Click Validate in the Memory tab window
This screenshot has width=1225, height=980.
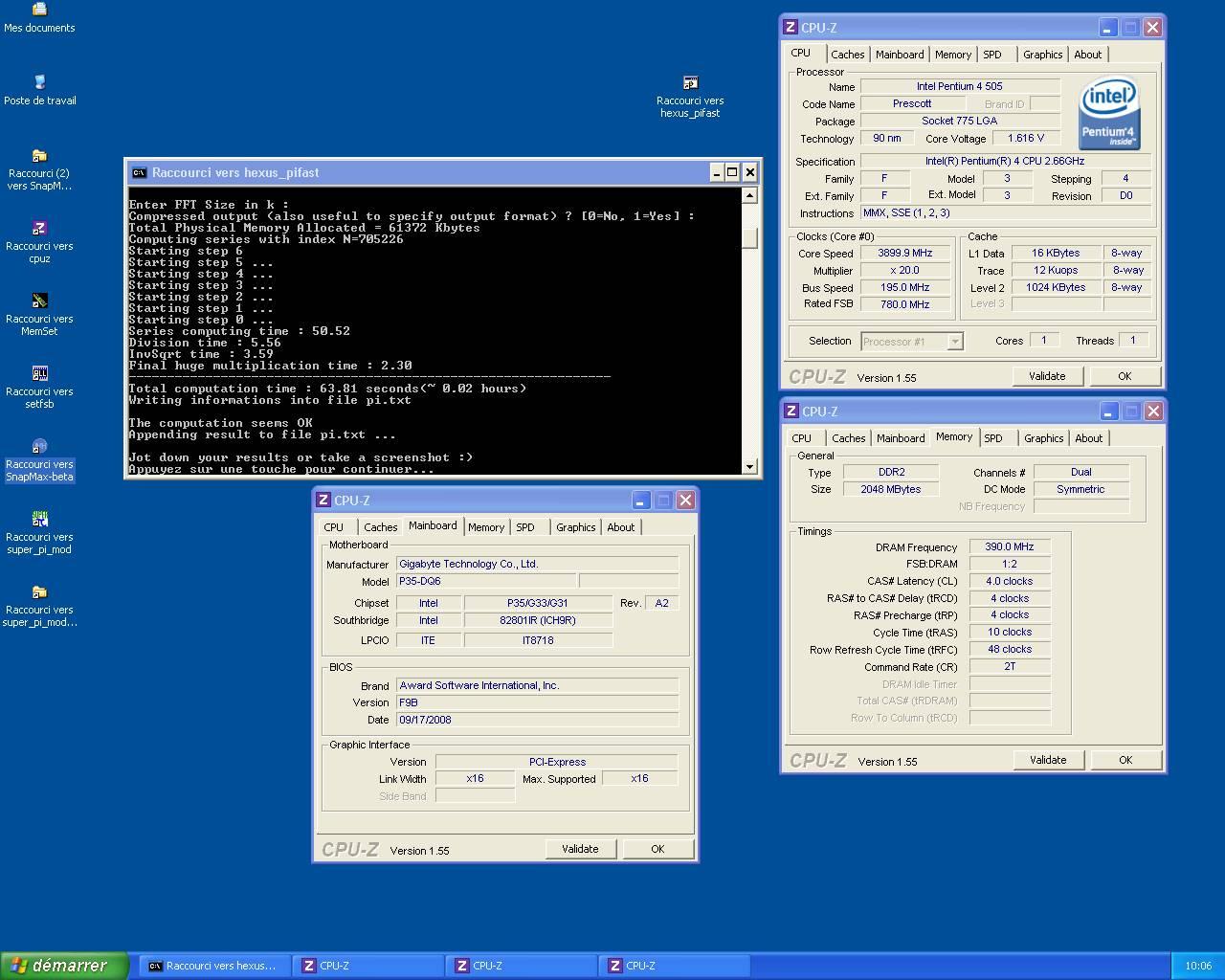click(x=1048, y=760)
